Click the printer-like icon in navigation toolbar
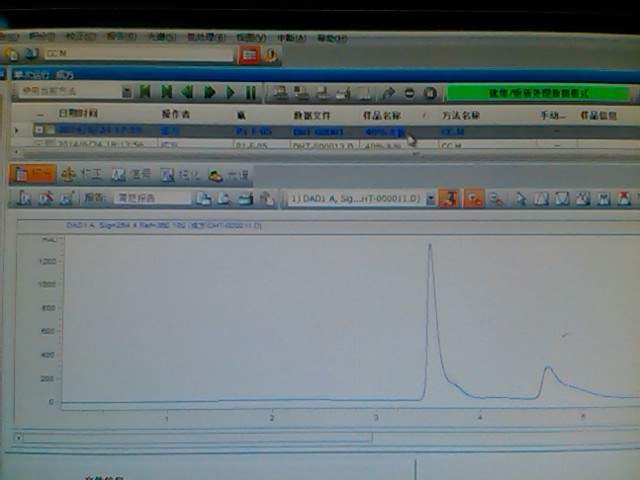The height and width of the screenshot is (480, 640). (343, 93)
